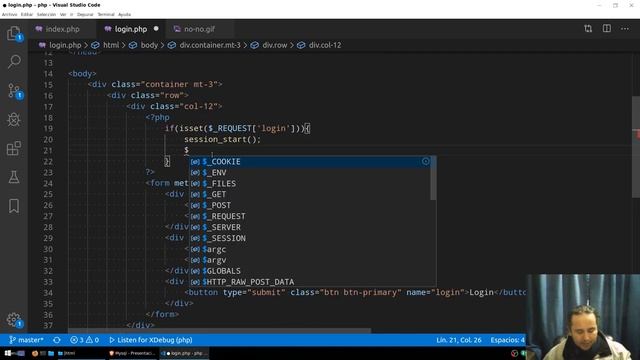This screenshot has height=360, width=640.
Task: Click the synchronize changes icon in status bar
Action: 57,340
